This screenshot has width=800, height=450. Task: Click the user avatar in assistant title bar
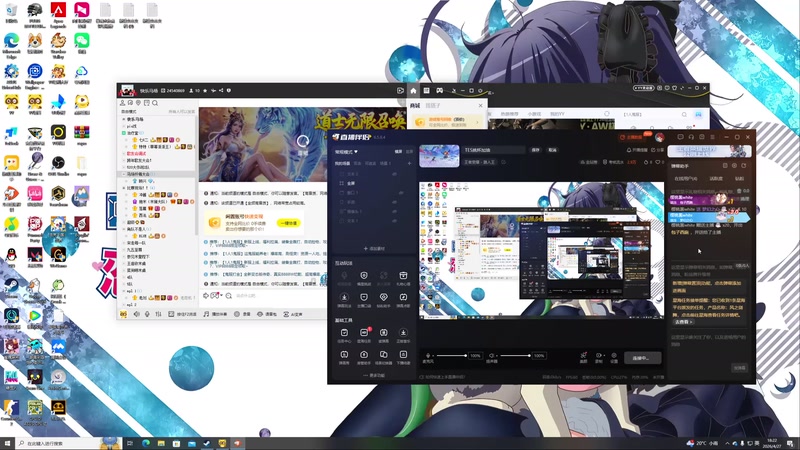click(660, 138)
